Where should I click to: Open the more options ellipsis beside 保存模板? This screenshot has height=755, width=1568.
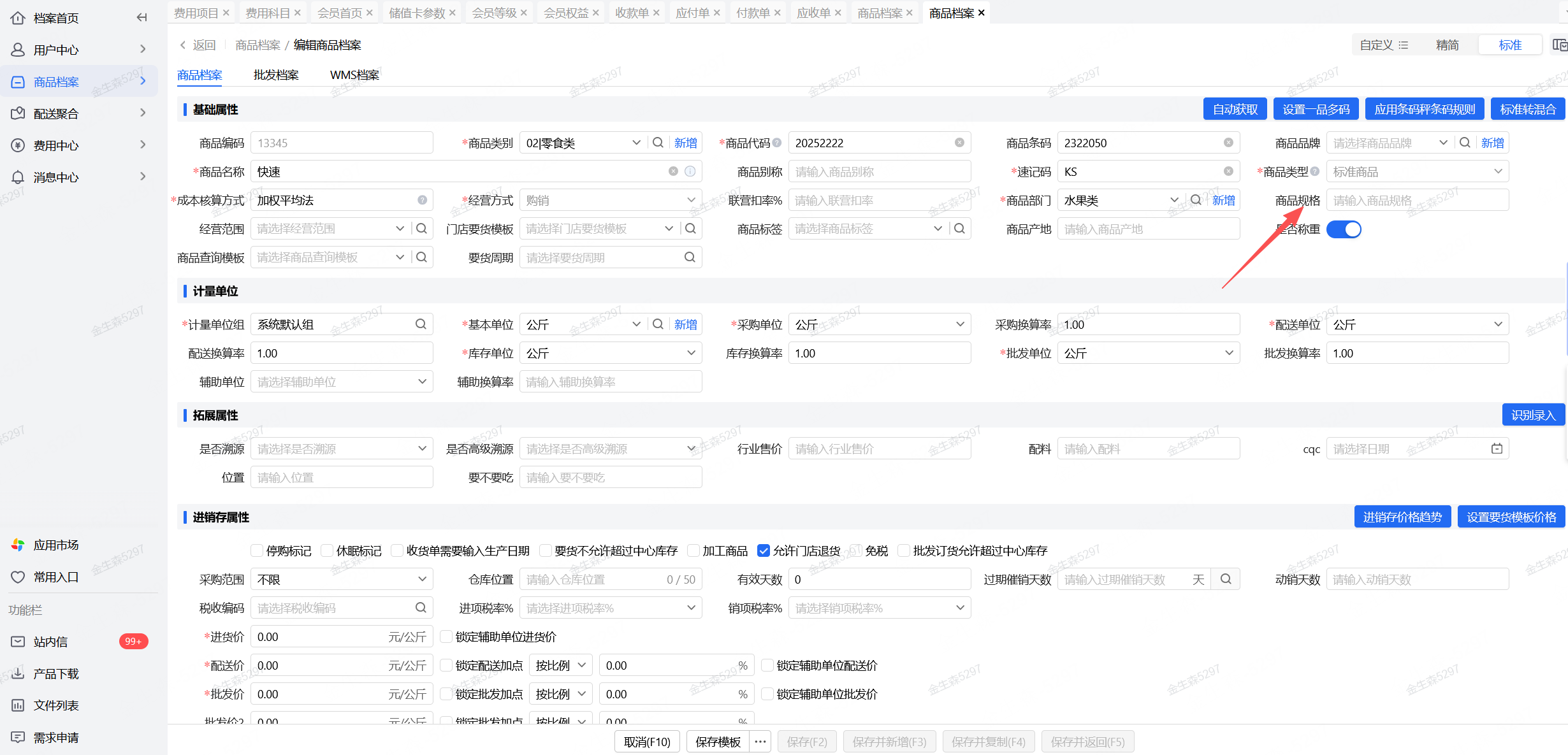[760, 742]
